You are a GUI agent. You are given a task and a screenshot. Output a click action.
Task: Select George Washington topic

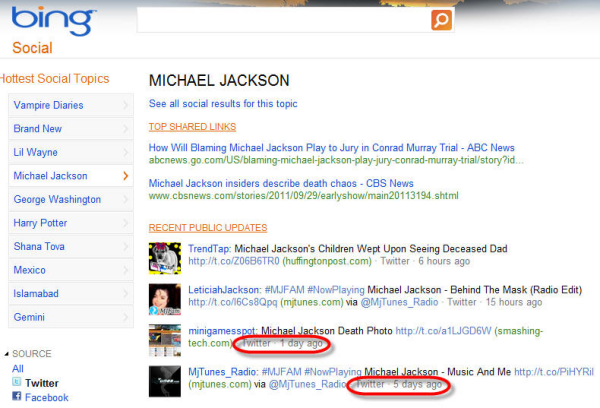pos(71,199)
